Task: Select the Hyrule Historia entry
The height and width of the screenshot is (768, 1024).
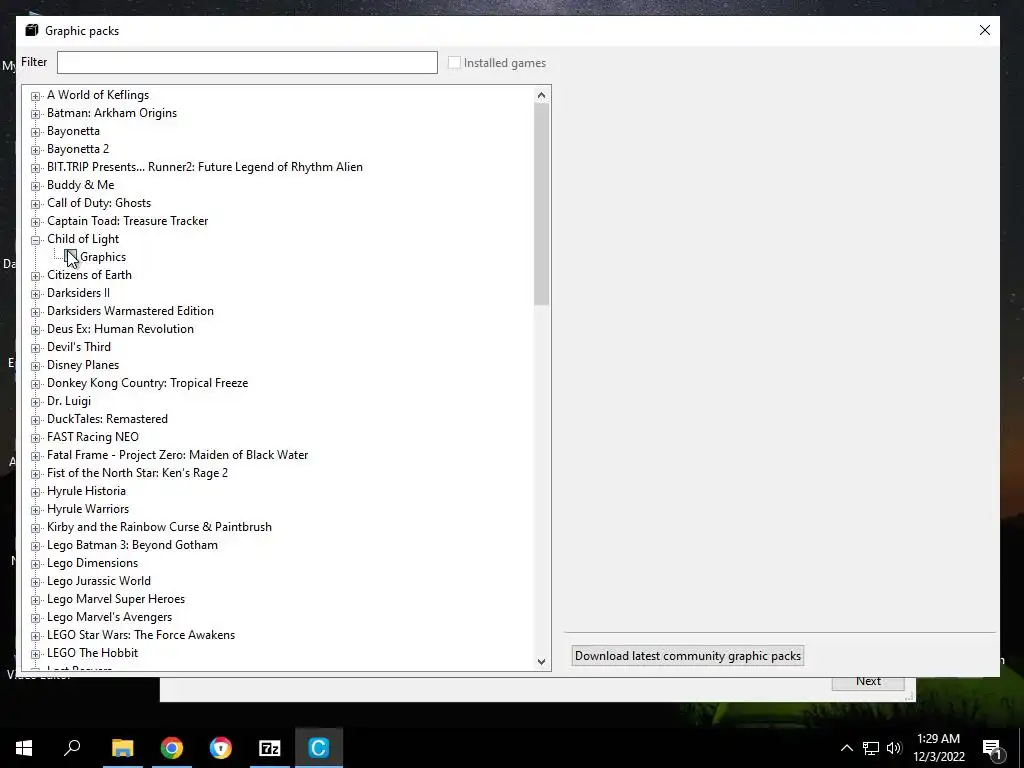Action: [x=86, y=490]
